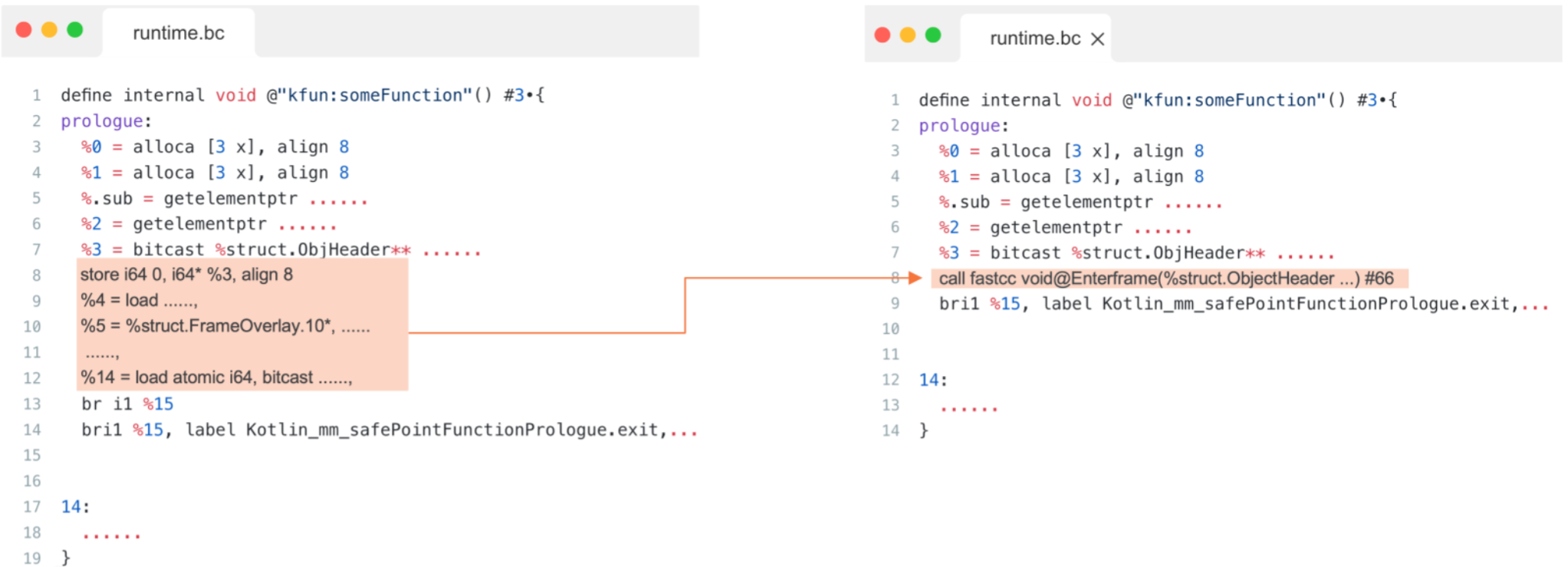Screen dimensions: 1568x567
Task: Click 'br i1 %15' on line 13
Action: 127,404
